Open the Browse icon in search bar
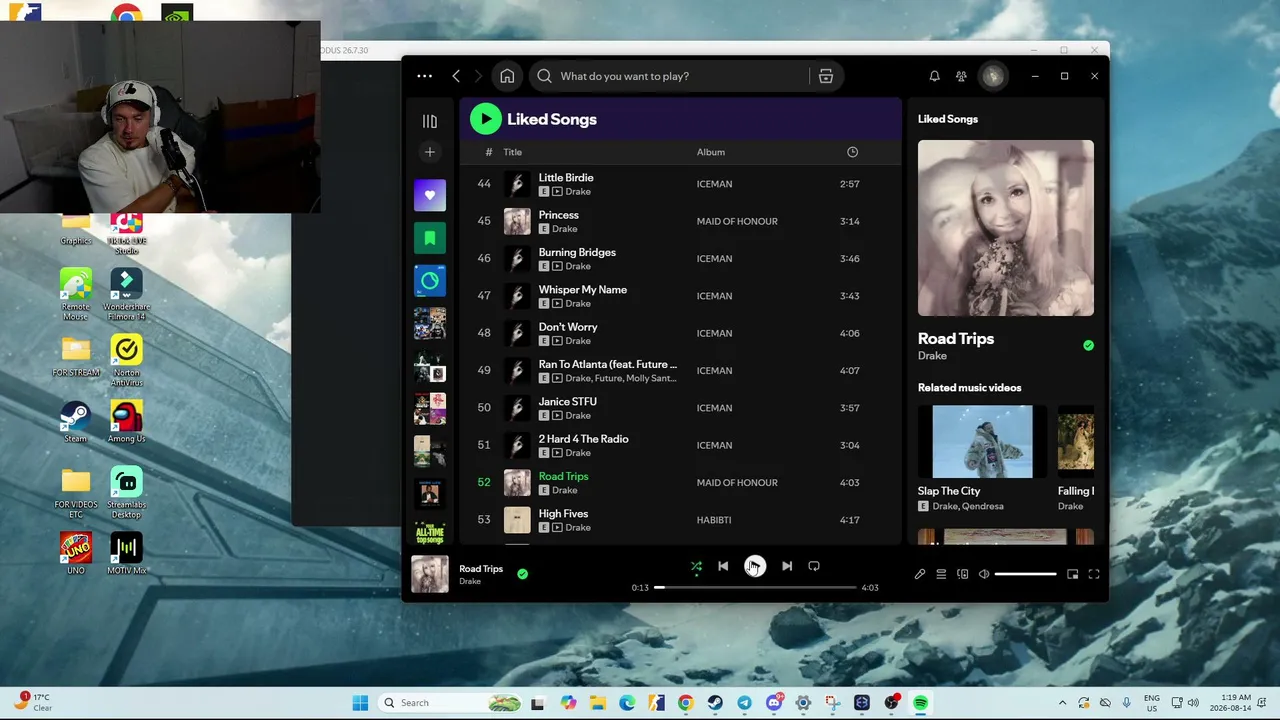 826,76
